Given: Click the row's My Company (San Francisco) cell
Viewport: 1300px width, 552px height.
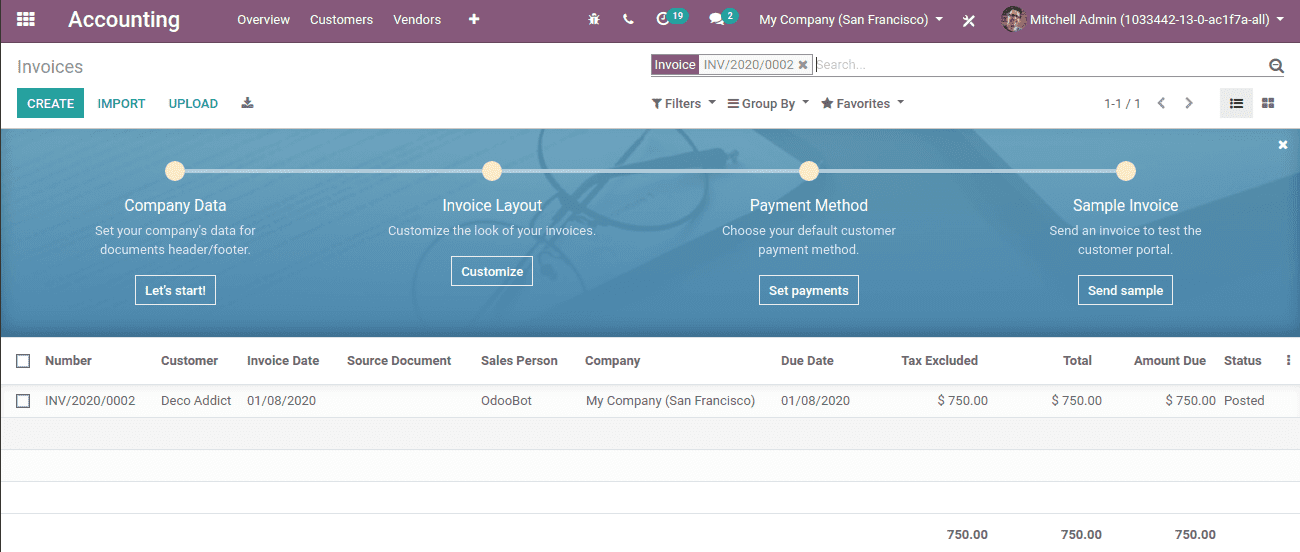Looking at the screenshot, I should coord(670,401).
